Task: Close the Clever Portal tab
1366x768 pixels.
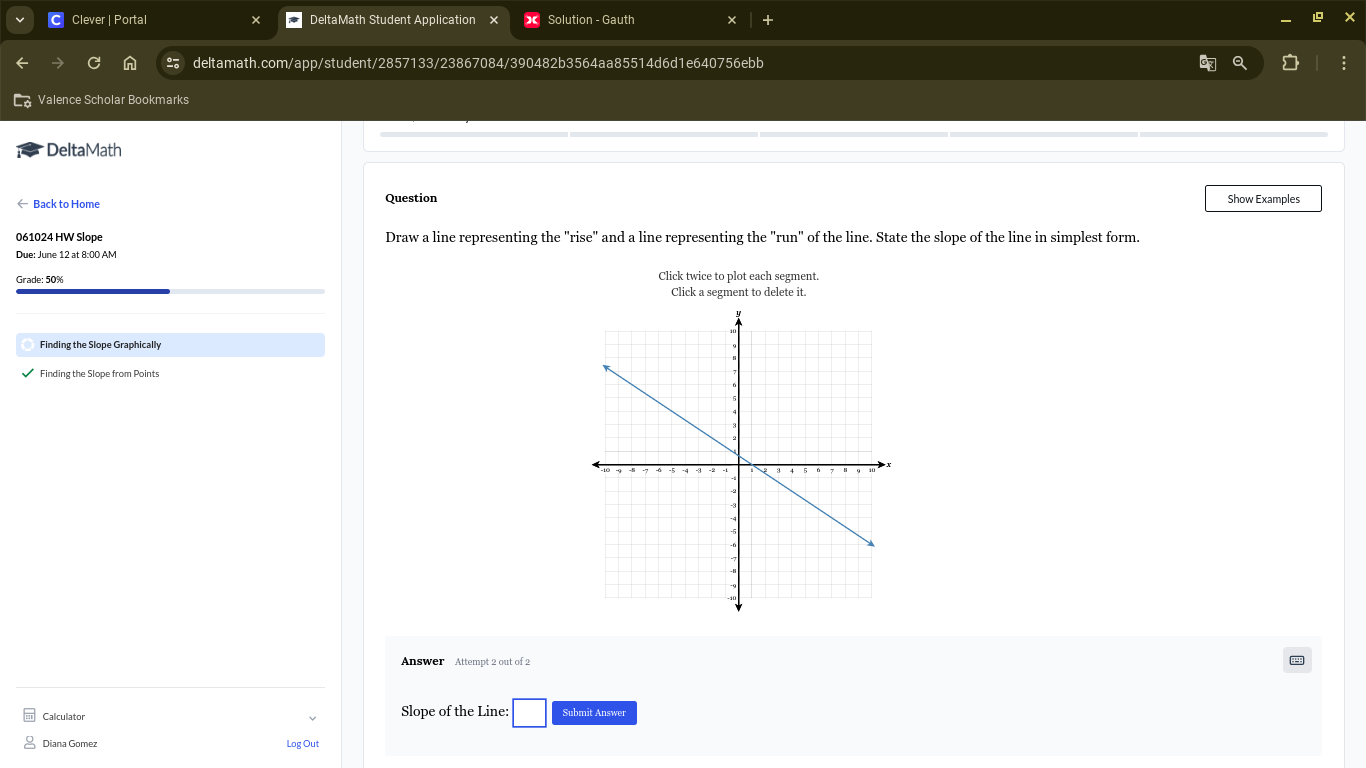Action: [256, 20]
